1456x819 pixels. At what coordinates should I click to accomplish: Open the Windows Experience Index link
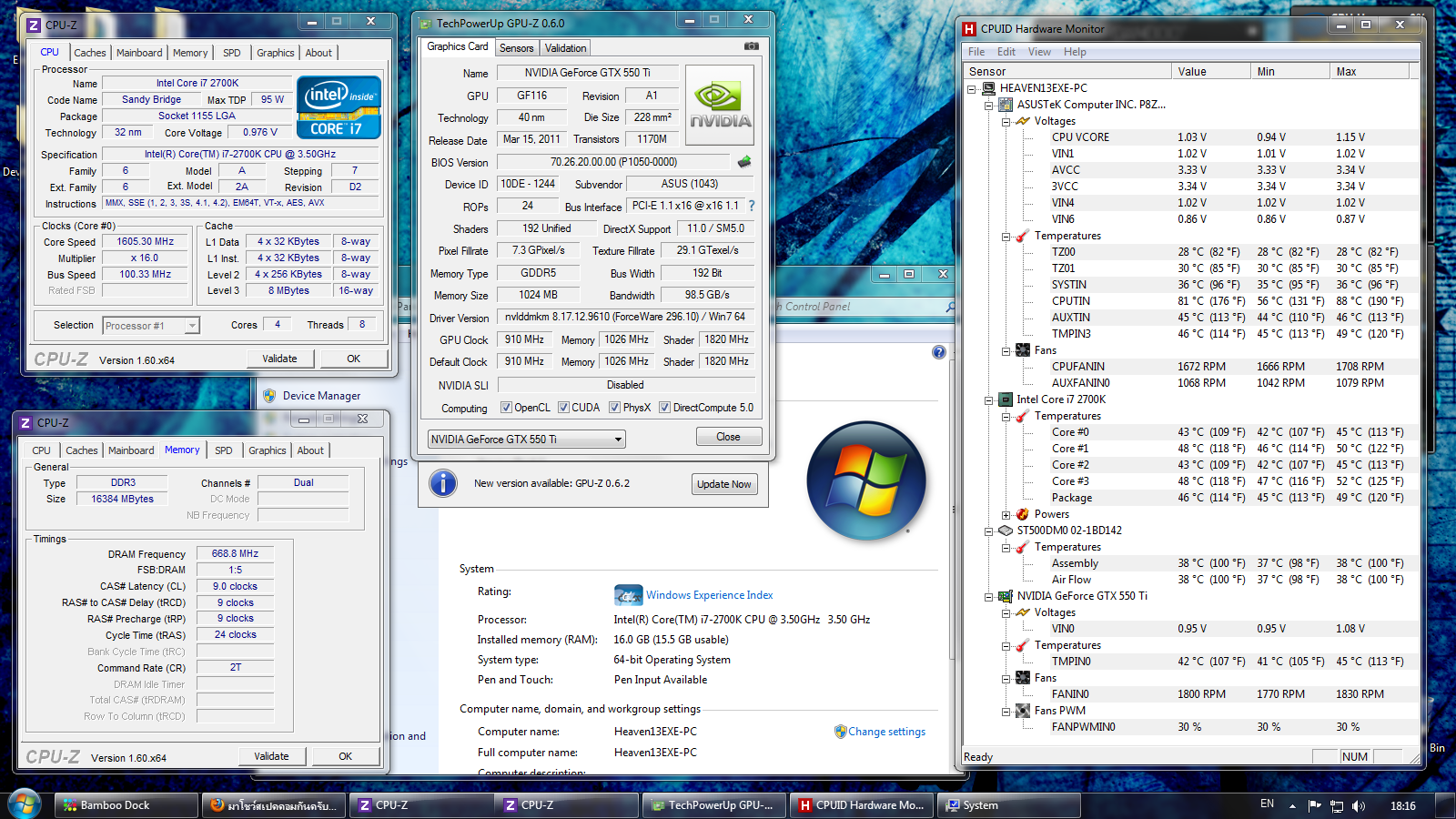(709, 595)
